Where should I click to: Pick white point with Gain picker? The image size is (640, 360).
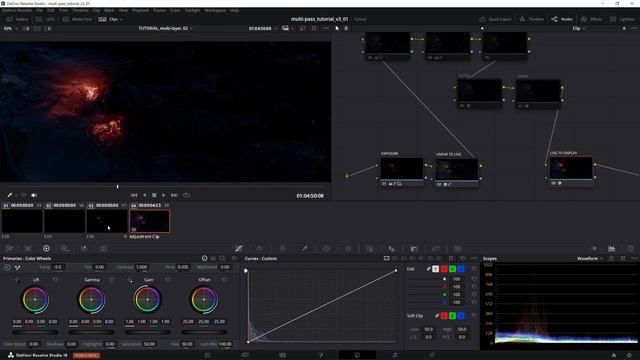coord(129,280)
